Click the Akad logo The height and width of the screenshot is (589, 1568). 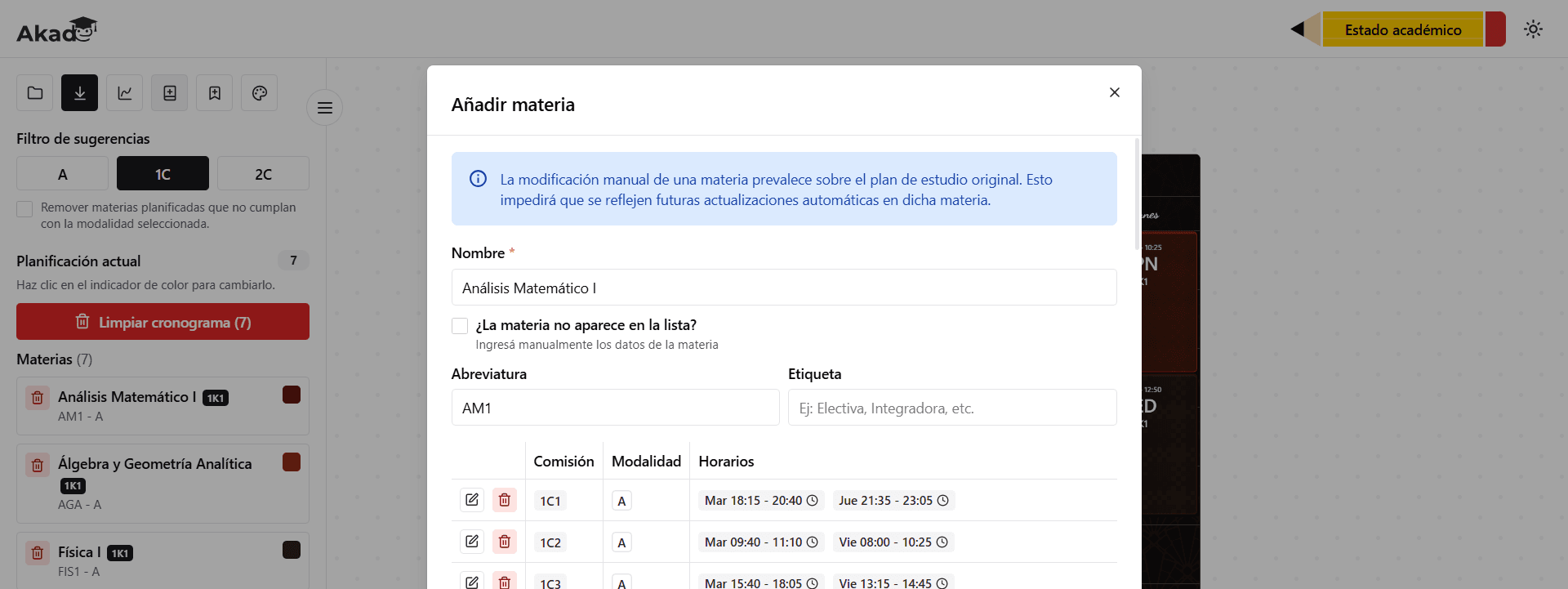(x=57, y=30)
